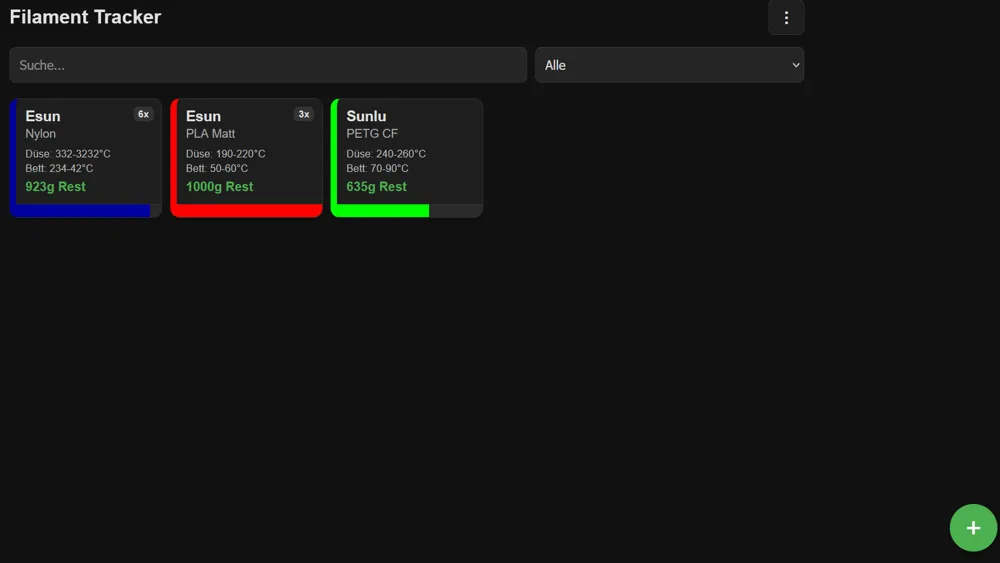
Task: Click Düse 332-3232°C text on Nylon card
Action: [68, 154]
